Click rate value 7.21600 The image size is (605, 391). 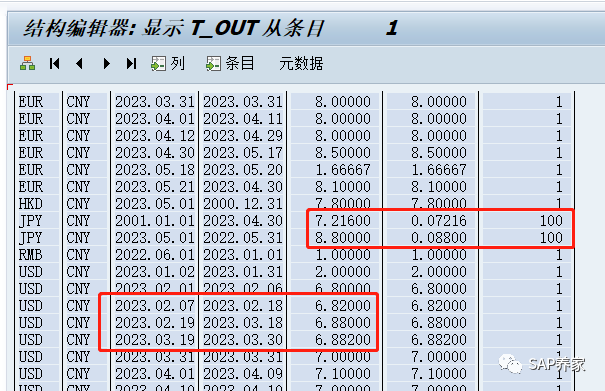coord(343,221)
